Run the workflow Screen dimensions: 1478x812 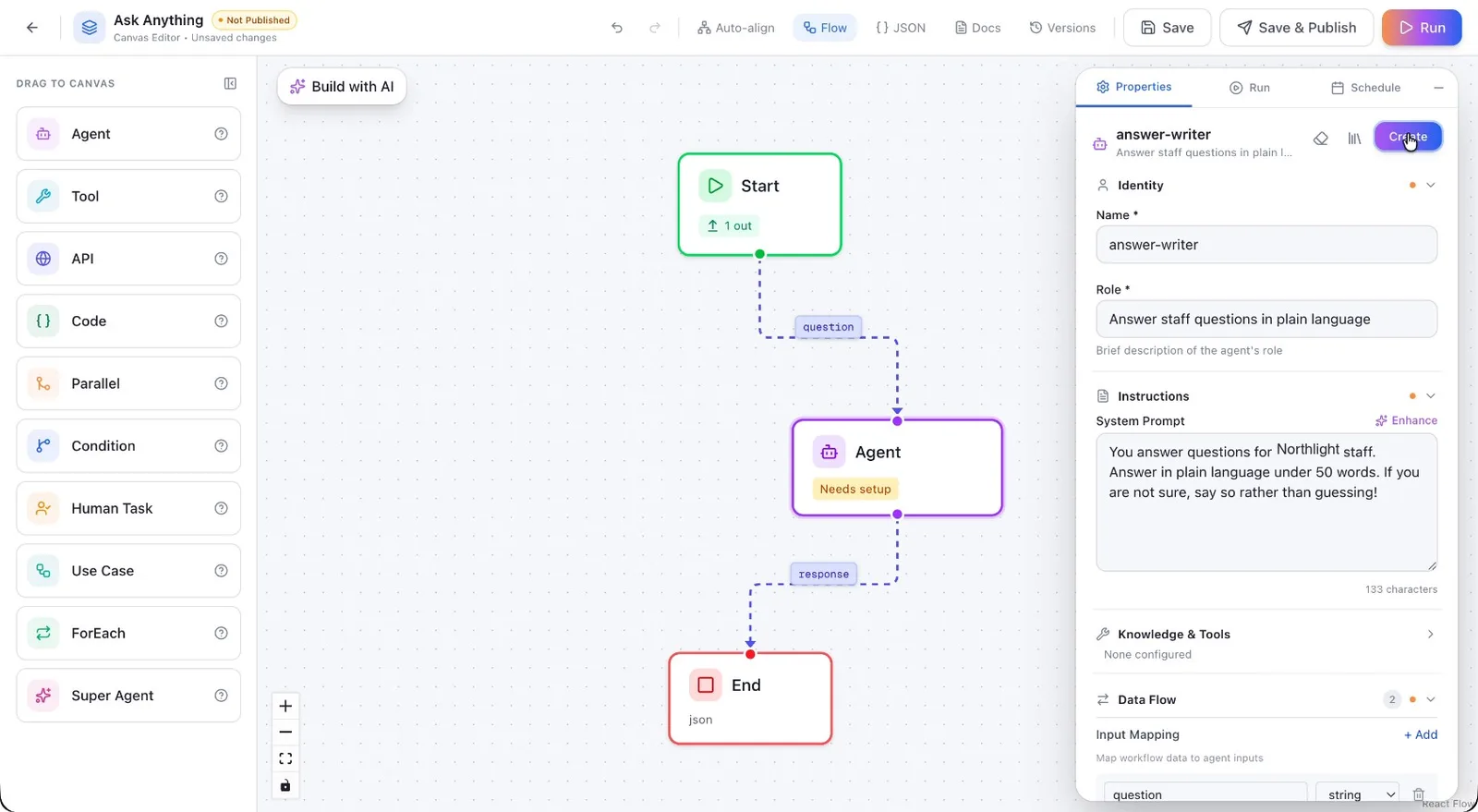pos(1422,28)
